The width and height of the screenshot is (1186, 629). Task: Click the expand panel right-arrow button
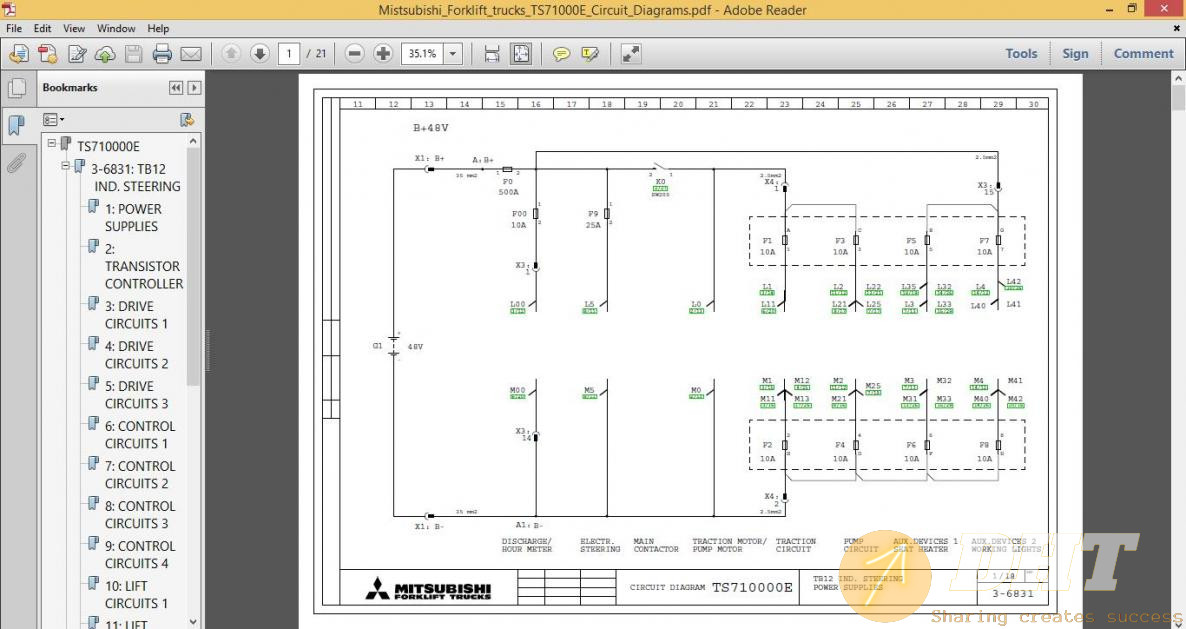194,88
